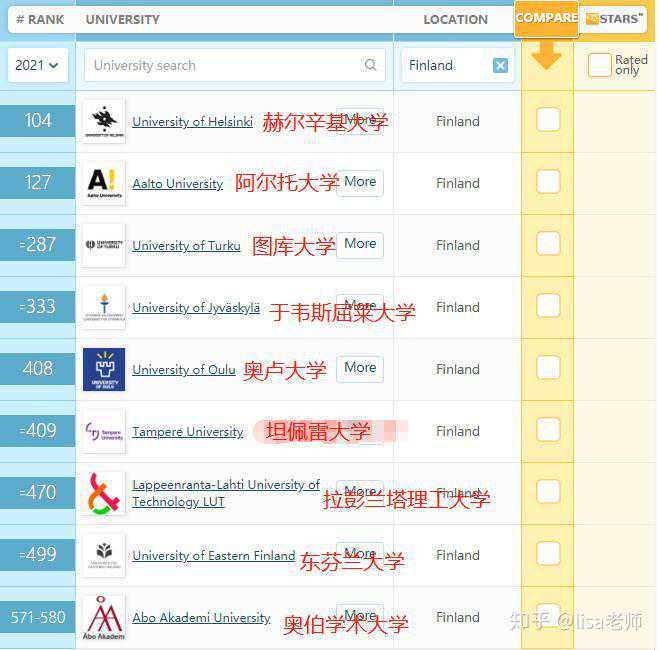The image size is (660, 650).
Task: Click the COMPARE tab header
Action: [x=546, y=18]
